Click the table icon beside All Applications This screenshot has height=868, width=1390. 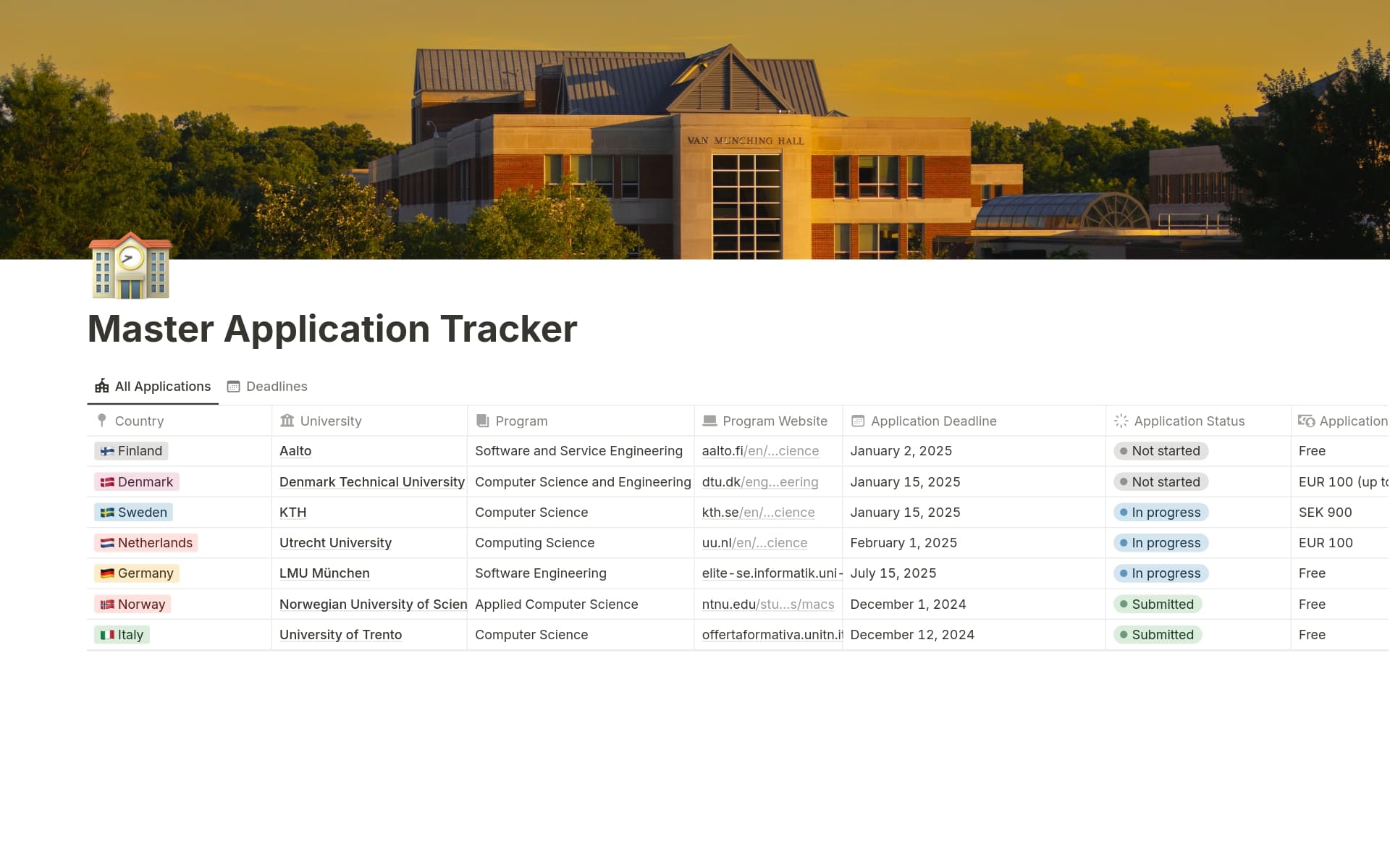tap(101, 386)
